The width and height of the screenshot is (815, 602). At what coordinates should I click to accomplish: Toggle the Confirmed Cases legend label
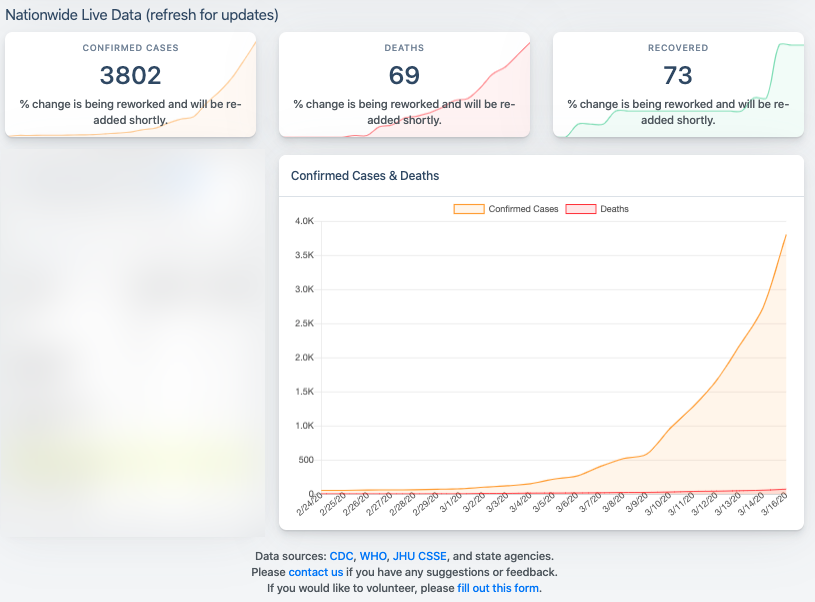pos(523,209)
